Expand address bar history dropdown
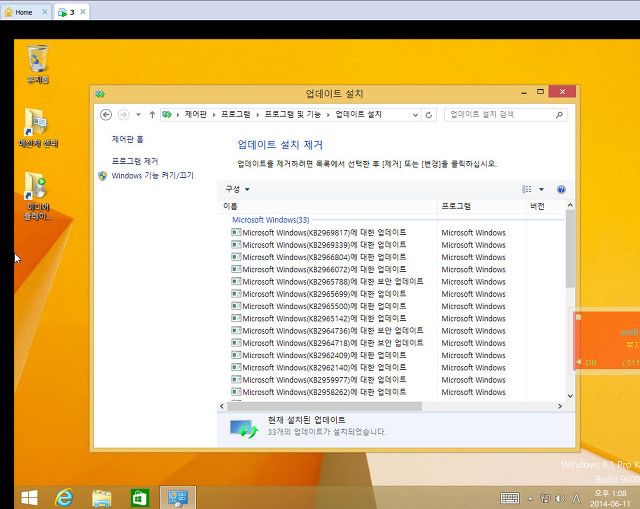 click(415, 115)
